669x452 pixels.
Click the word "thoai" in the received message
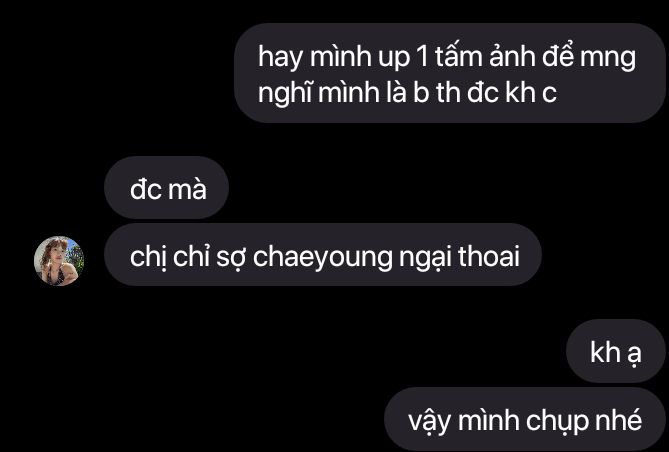coord(489,256)
